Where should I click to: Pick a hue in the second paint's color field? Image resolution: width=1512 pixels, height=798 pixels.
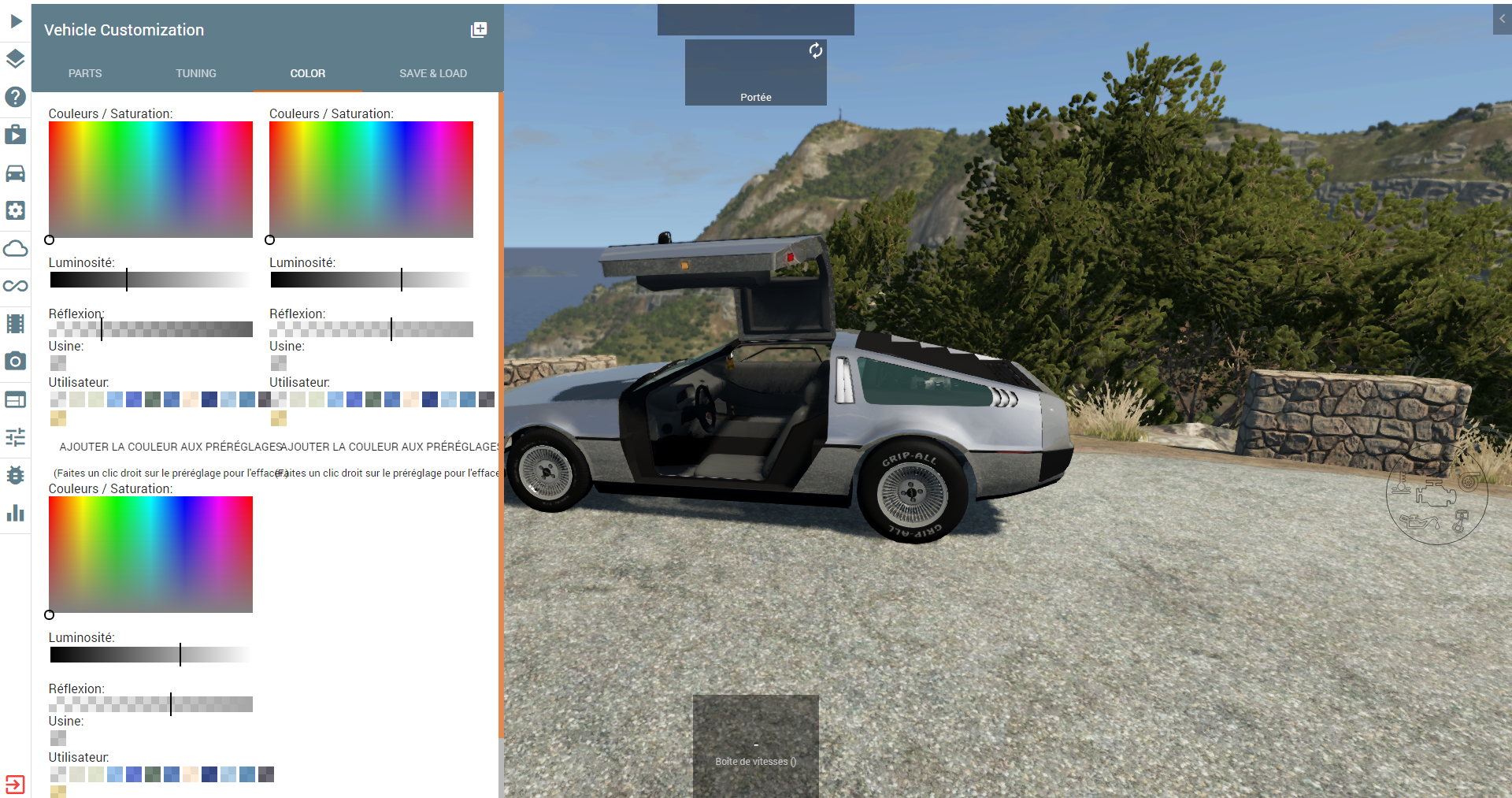point(371,180)
